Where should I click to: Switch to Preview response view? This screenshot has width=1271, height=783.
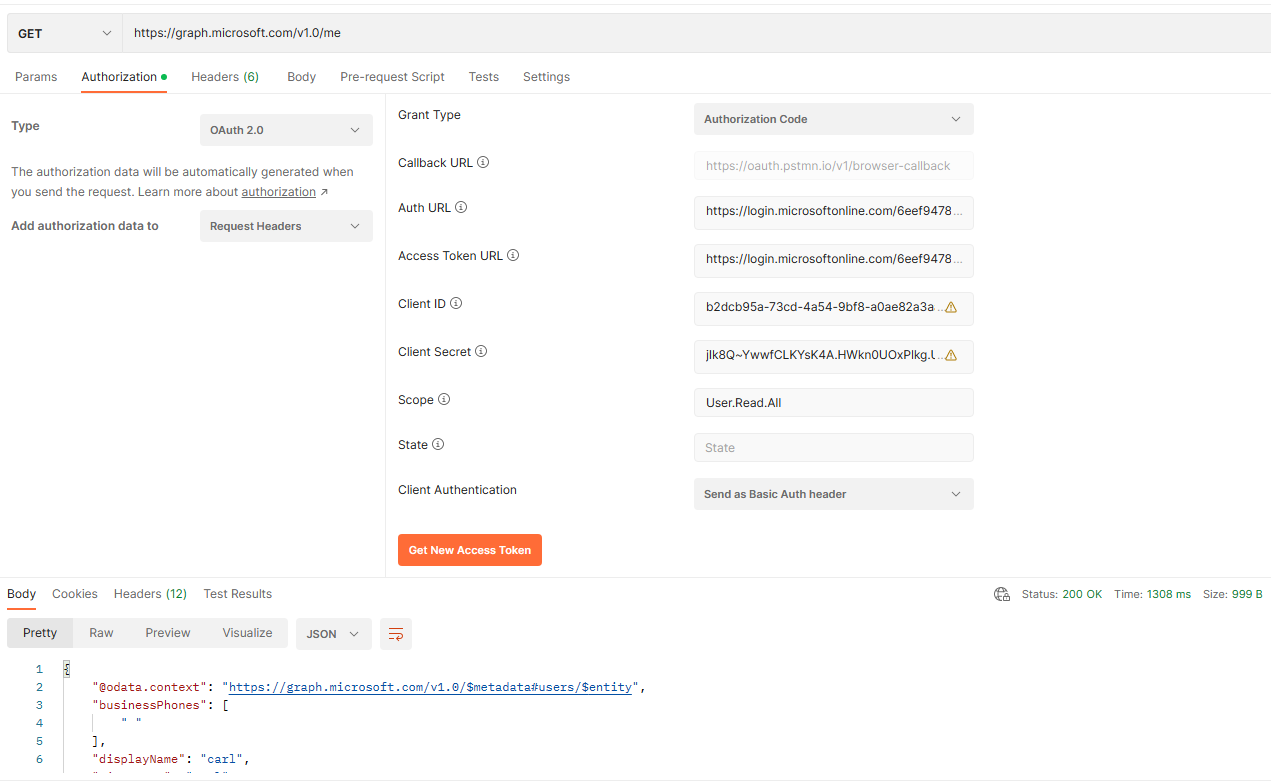(x=168, y=633)
